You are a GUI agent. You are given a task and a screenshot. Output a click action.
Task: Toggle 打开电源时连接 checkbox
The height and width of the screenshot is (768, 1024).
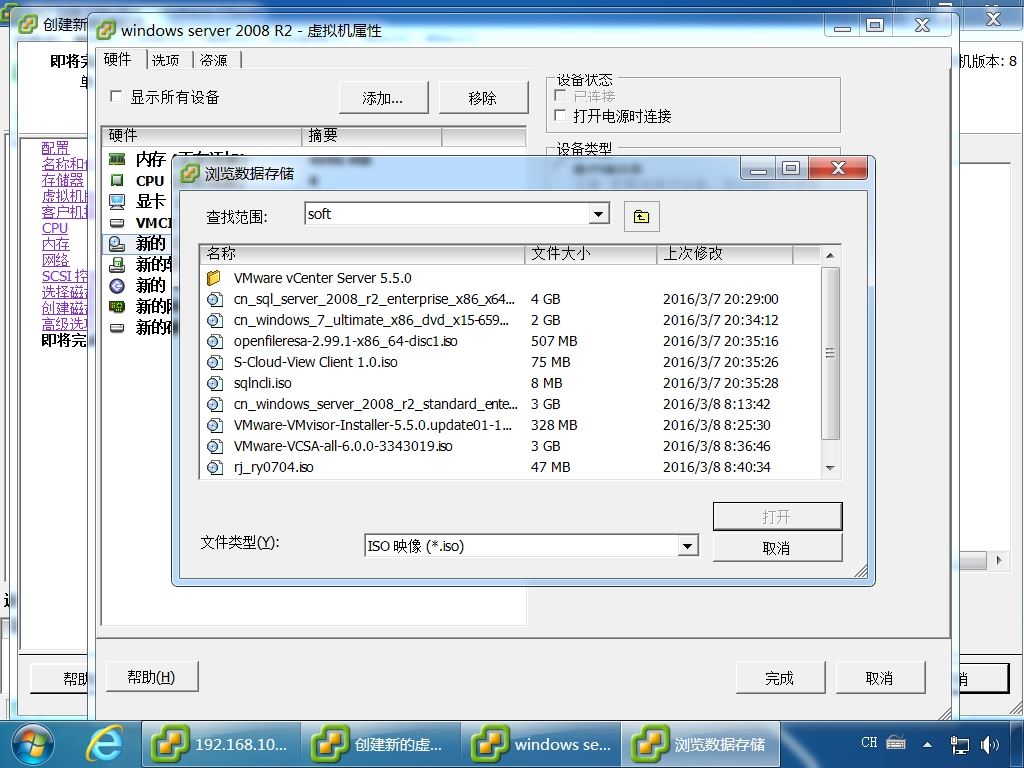(x=560, y=116)
